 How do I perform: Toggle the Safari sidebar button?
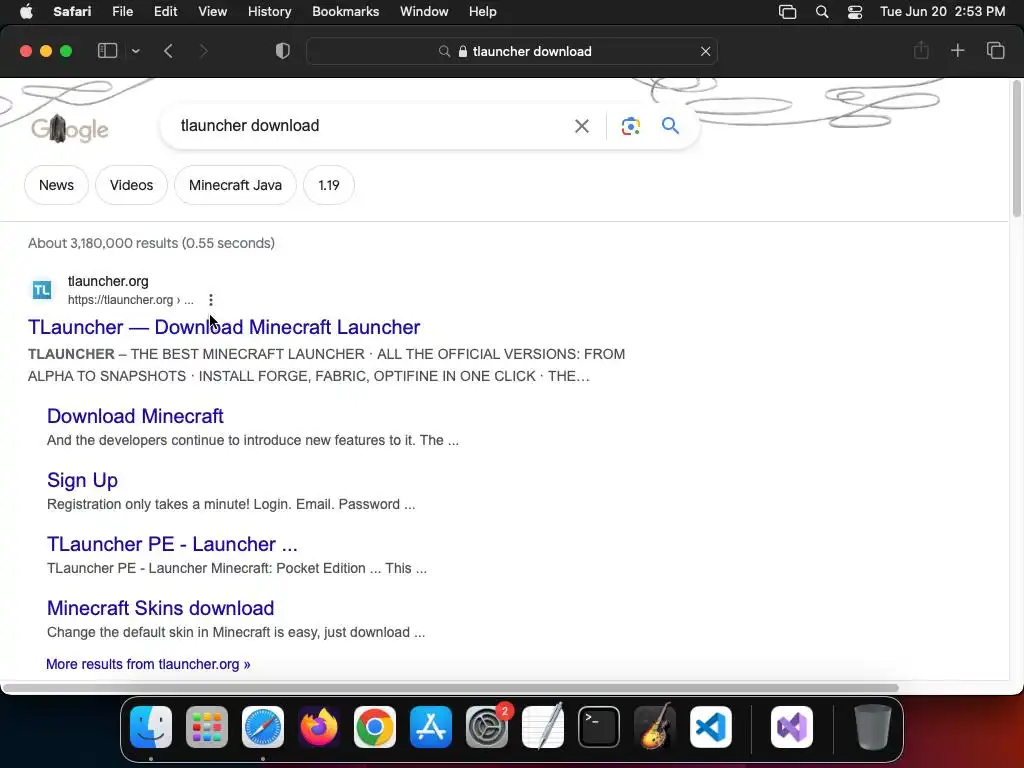(x=107, y=51)
